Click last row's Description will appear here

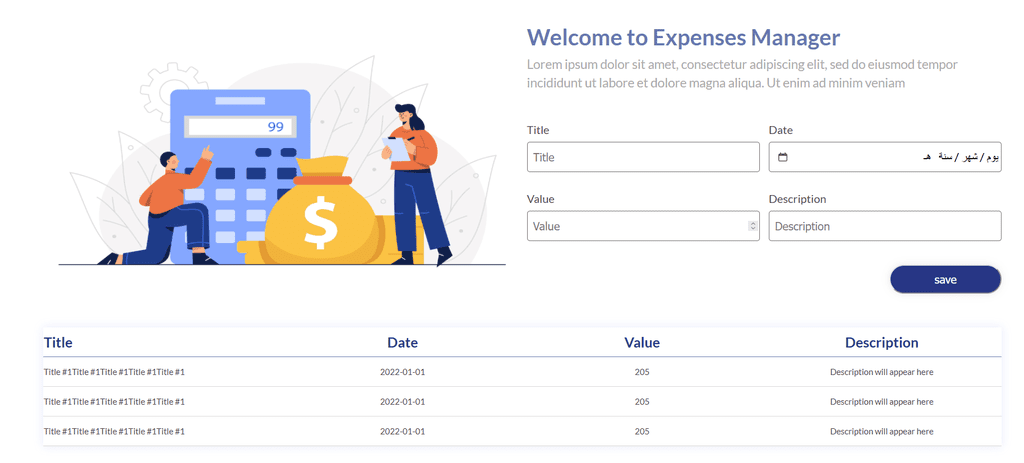coord(882,432)
